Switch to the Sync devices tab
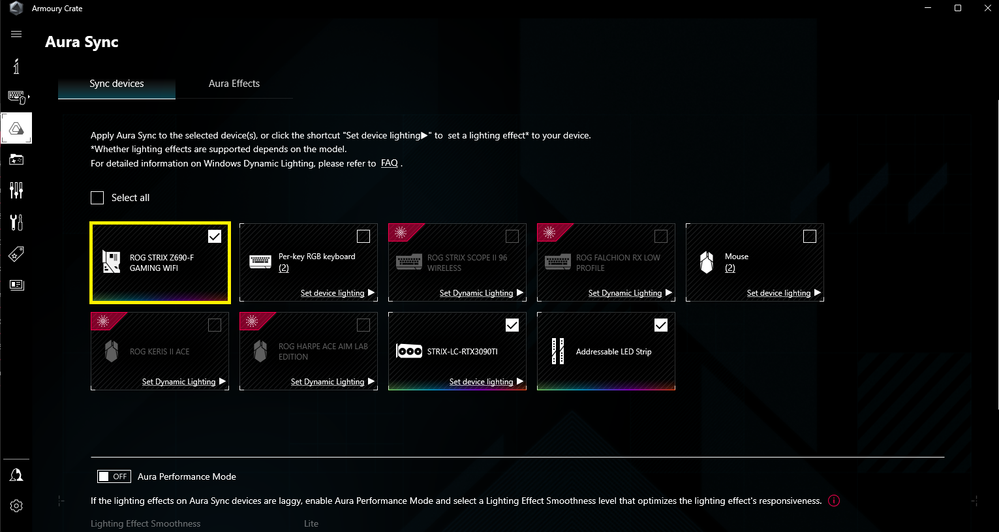The image size is (999, 532). (x=117, y=83)
